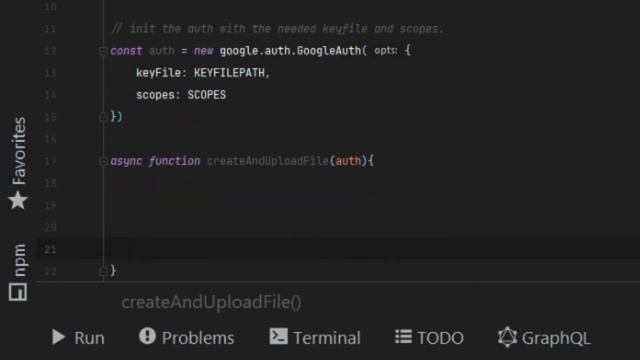
Task: Click the Favorites star icon
Action: click(x=18, y=200)
